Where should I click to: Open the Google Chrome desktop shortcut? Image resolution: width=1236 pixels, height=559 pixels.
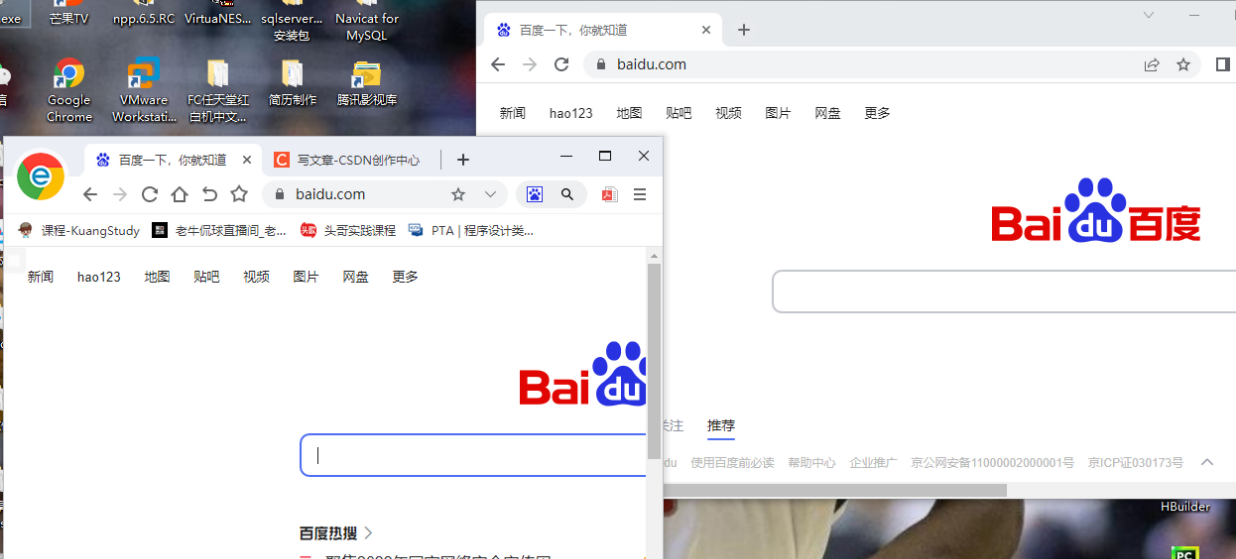(69, 90)
